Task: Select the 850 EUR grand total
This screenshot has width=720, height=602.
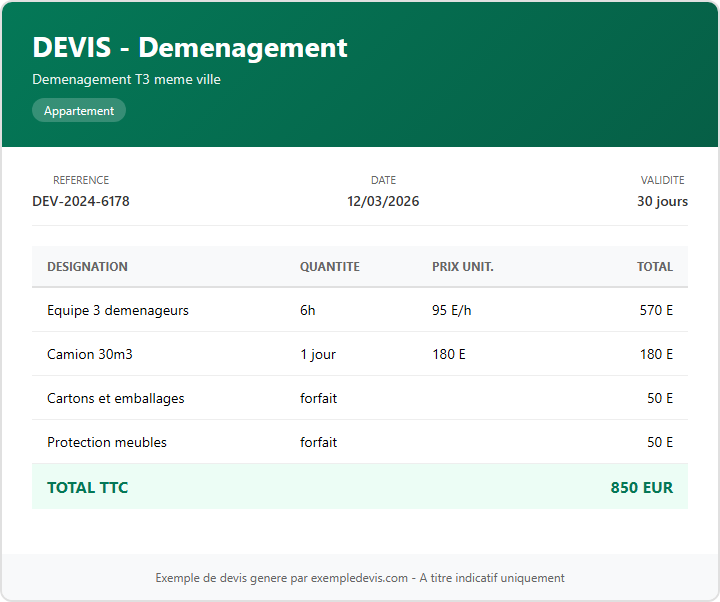Action: (641, 488)
